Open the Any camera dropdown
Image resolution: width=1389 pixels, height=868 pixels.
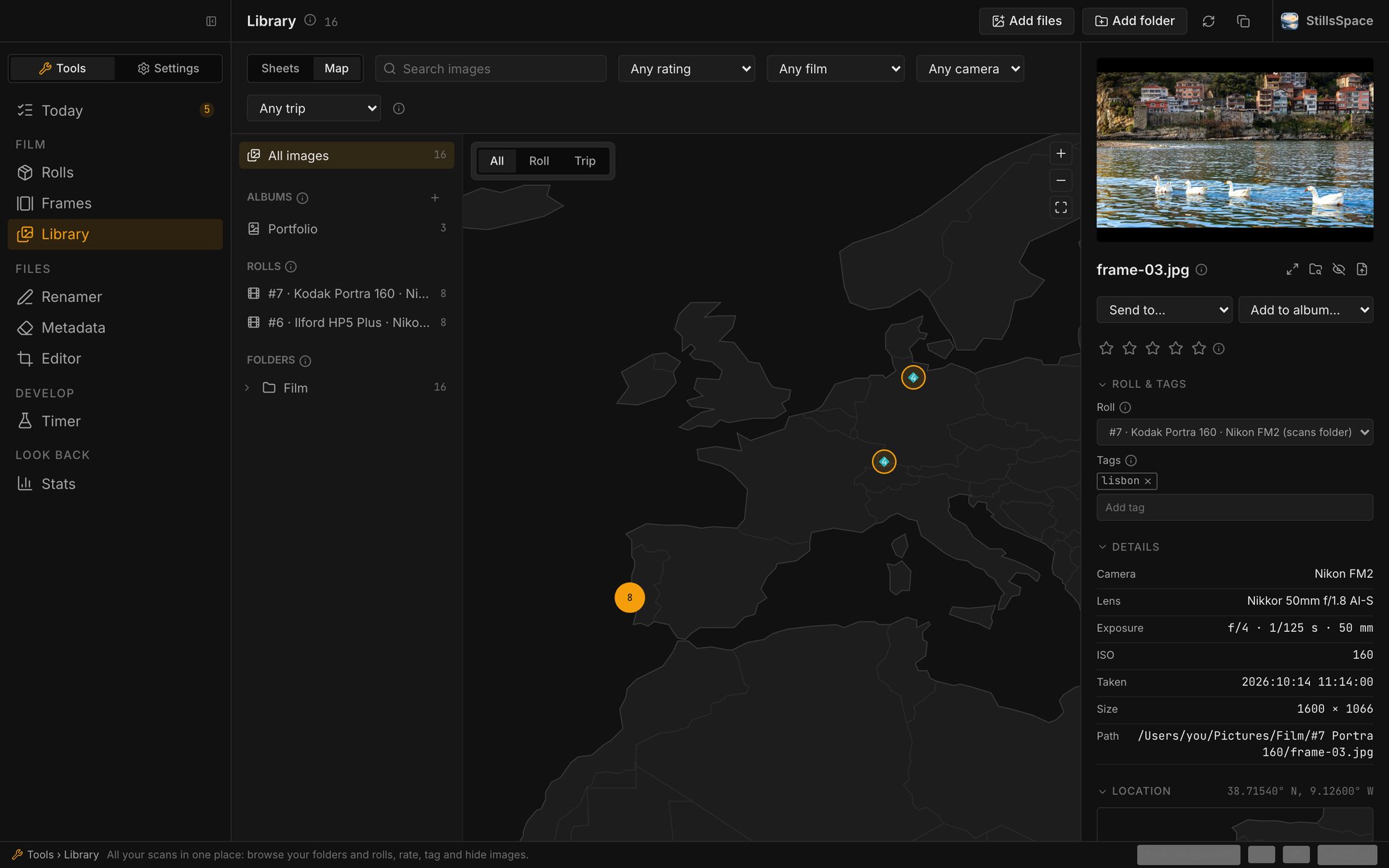[970, 69]
